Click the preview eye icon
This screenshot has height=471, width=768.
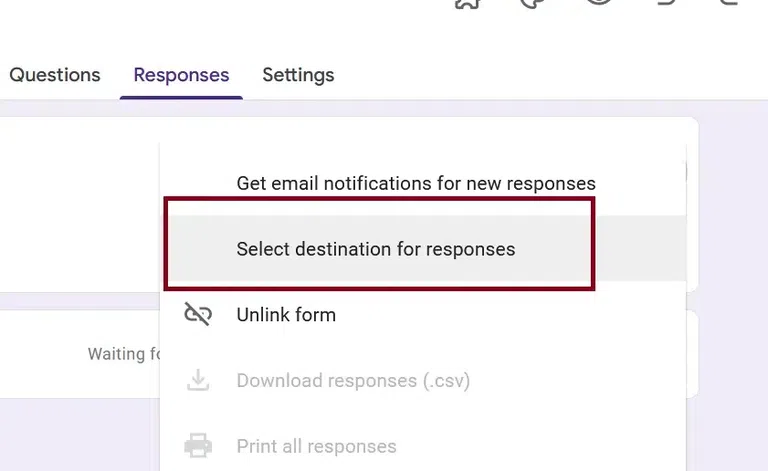[598, 3]
